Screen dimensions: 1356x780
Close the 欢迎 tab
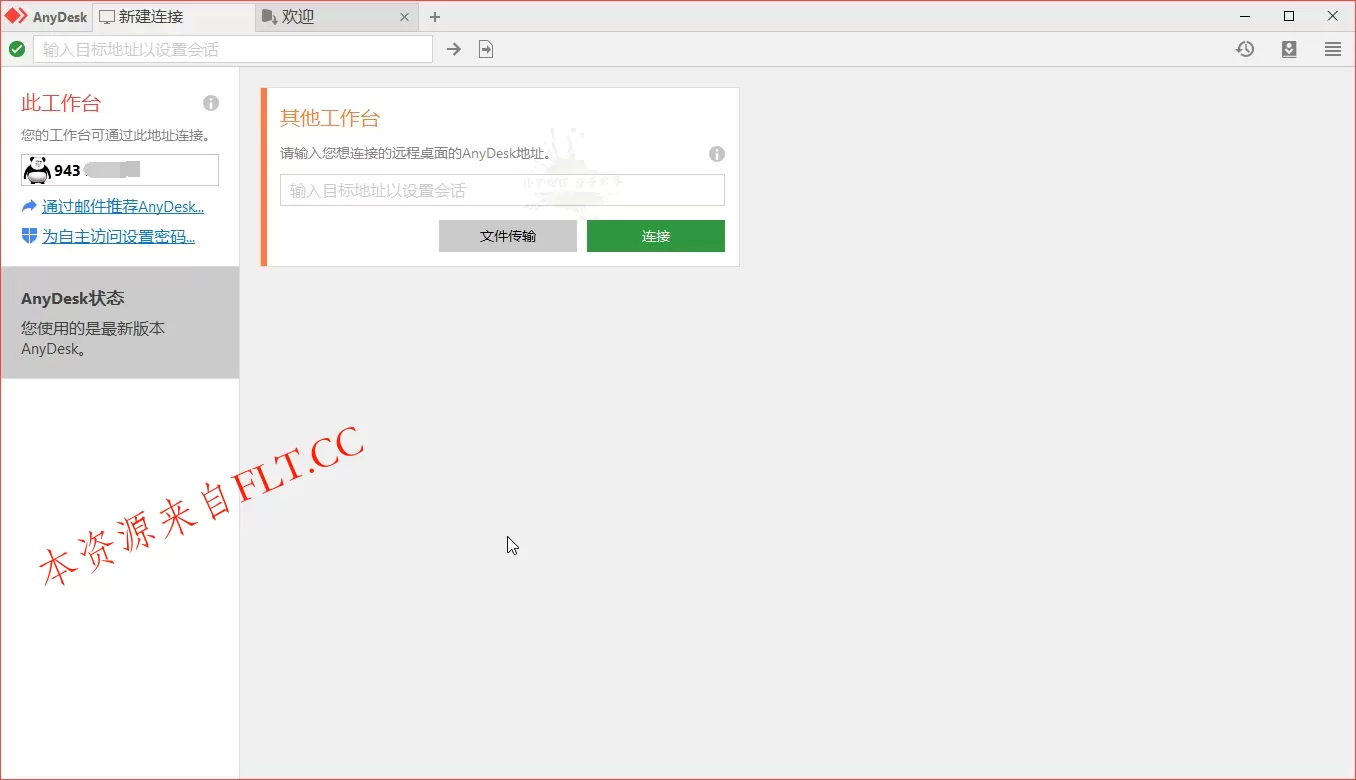[404, 17]
